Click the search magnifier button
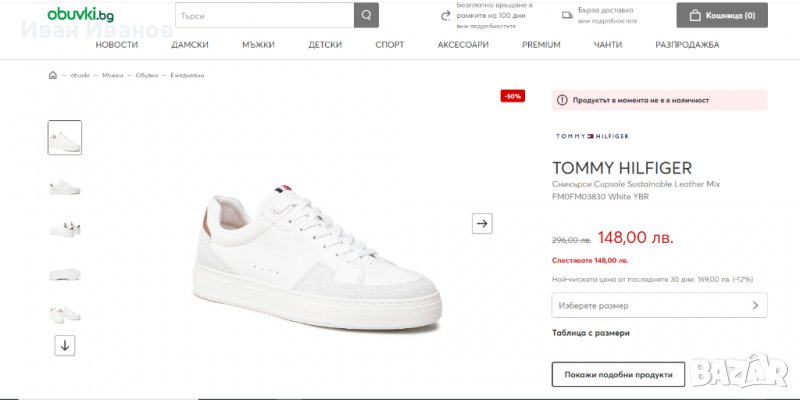Viewport: 800px width, 400px height. [x=367, y=15]
